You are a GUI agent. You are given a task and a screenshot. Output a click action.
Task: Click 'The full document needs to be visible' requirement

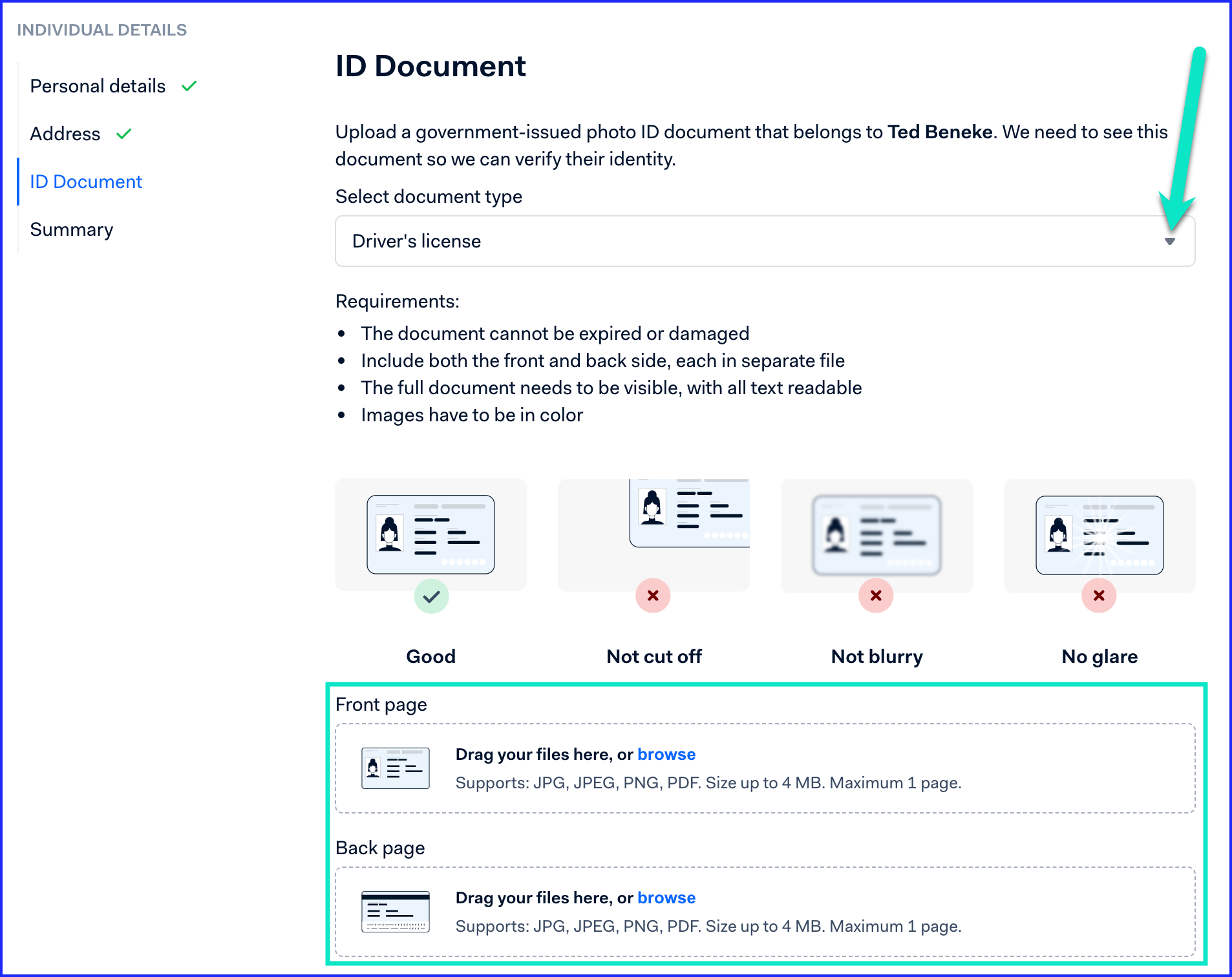pos(611,388)
